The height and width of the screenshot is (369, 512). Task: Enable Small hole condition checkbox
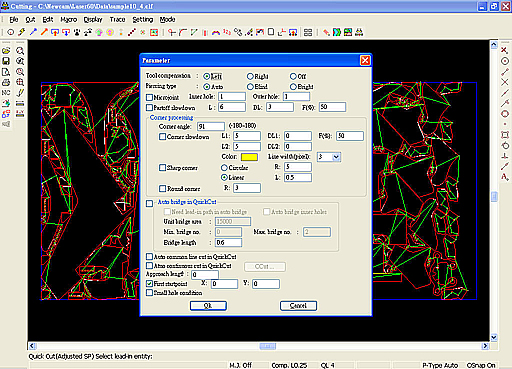(149, 293)
